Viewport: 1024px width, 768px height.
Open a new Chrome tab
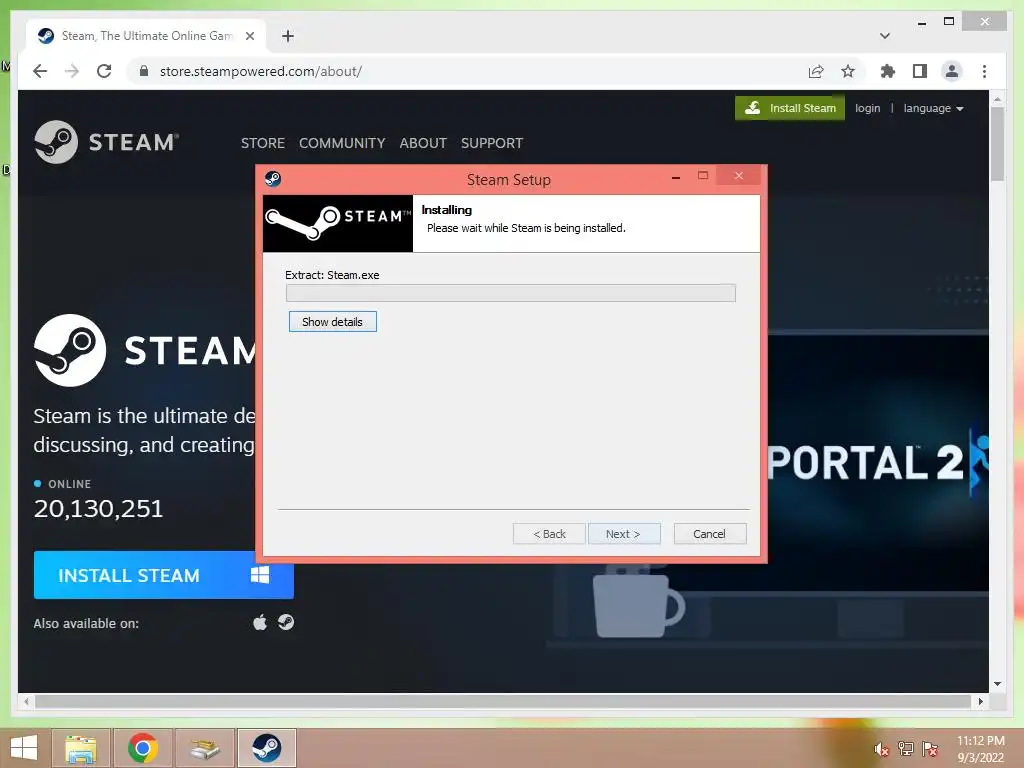[x=287, y=36]
